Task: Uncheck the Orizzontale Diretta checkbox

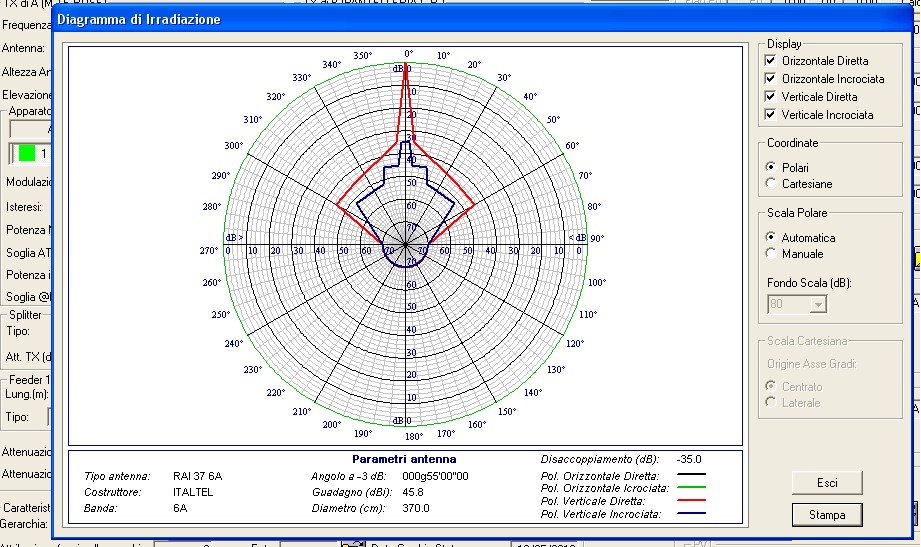Action: pyautogui.click(x=770, y=61)
